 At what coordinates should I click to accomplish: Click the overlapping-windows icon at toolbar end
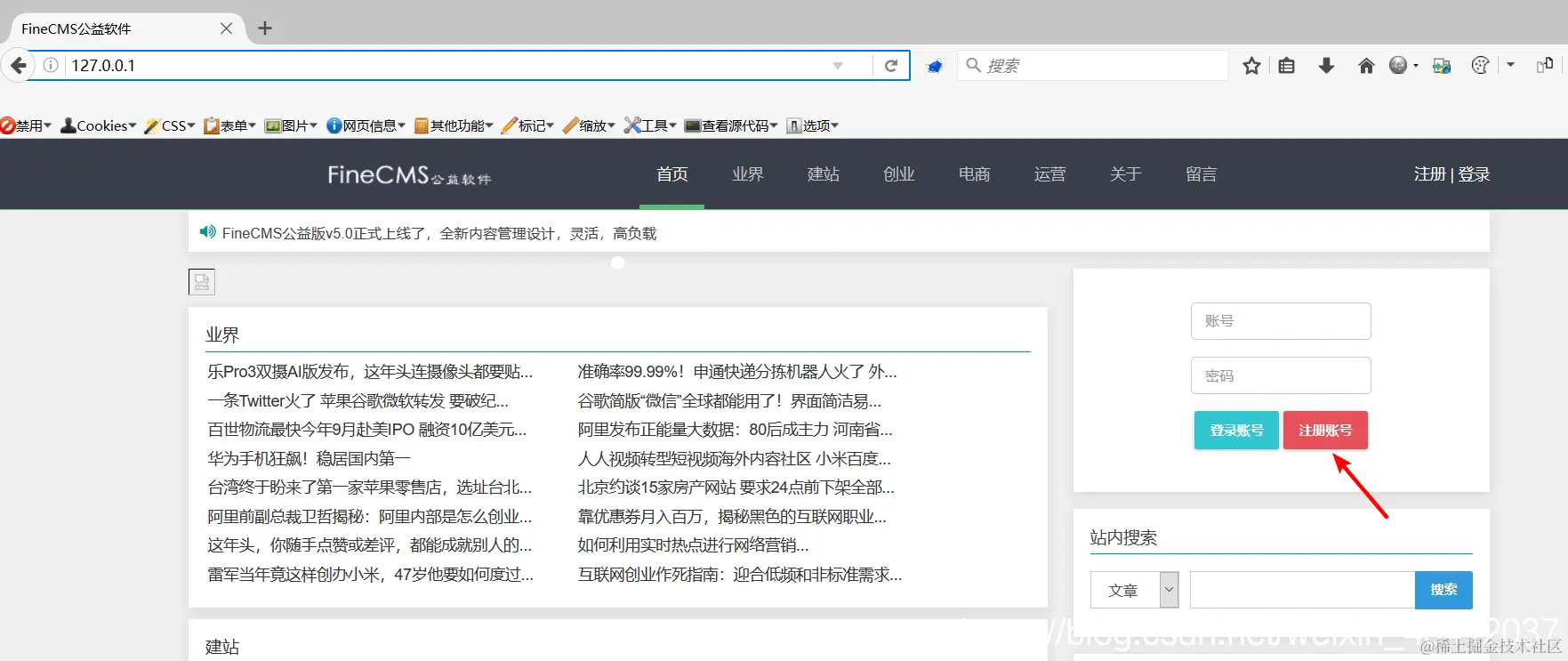[1545, 64]
